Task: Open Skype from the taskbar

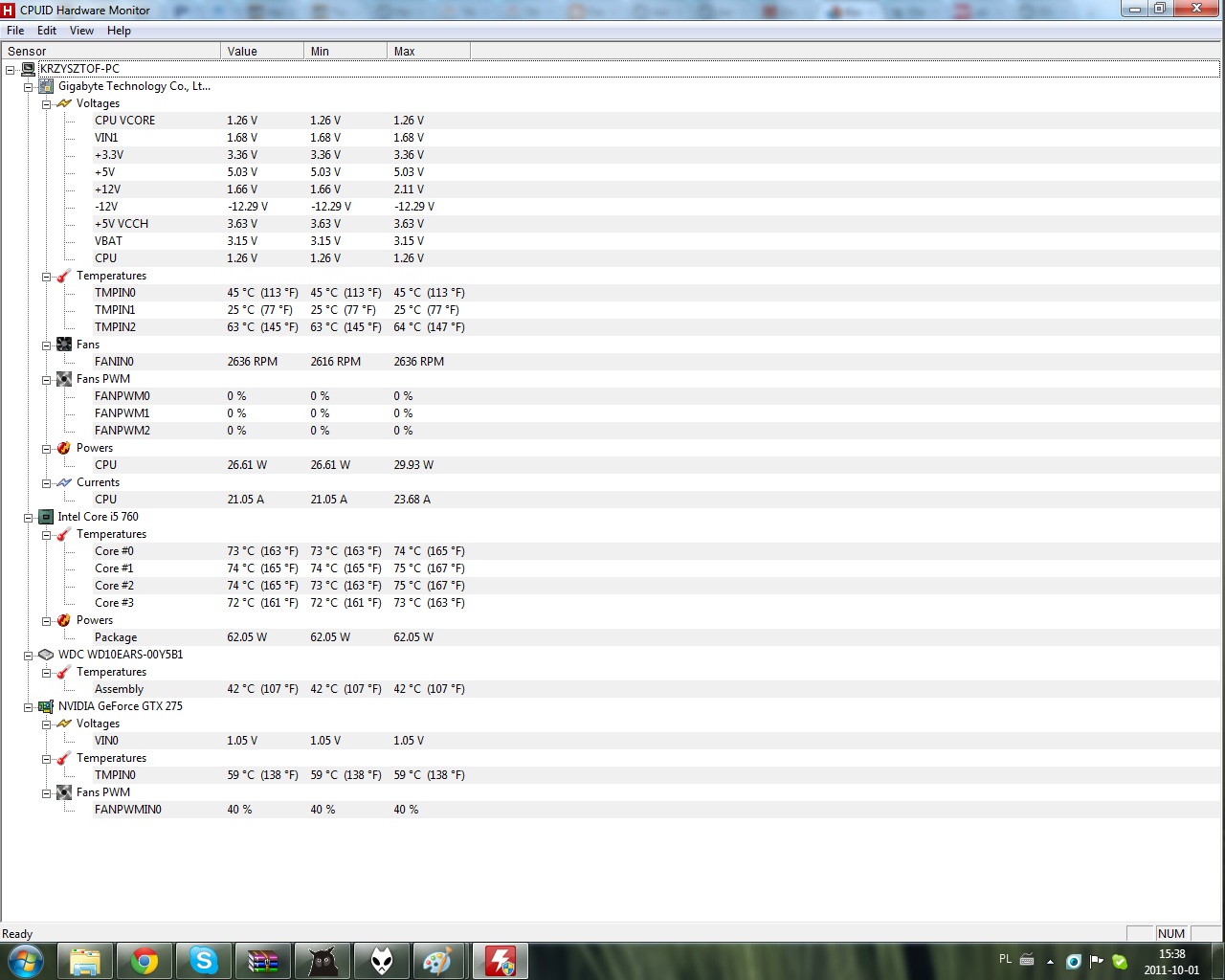Action: click(x=204, y=961)
